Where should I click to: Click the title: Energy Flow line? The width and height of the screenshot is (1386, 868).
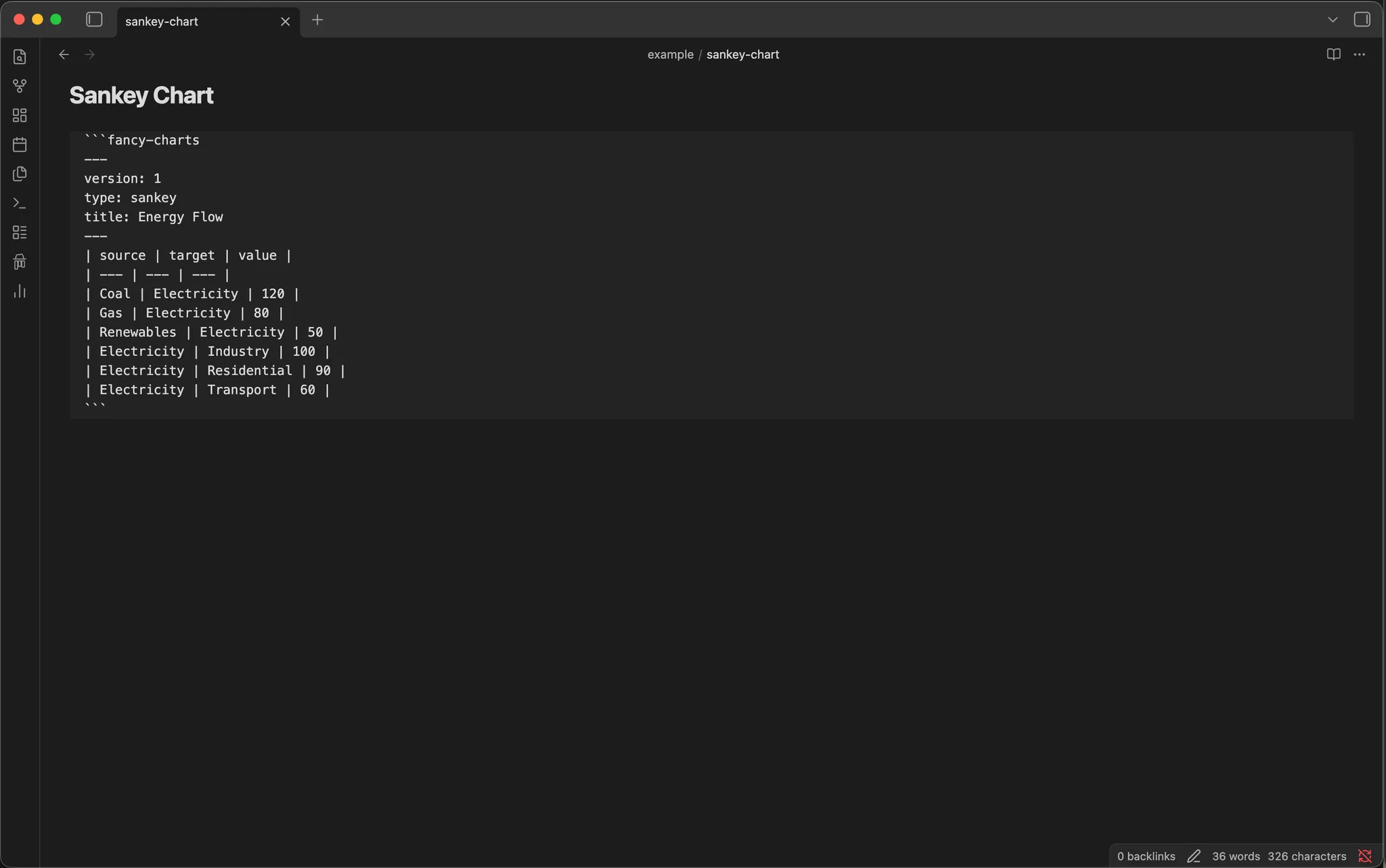(154, 217)
